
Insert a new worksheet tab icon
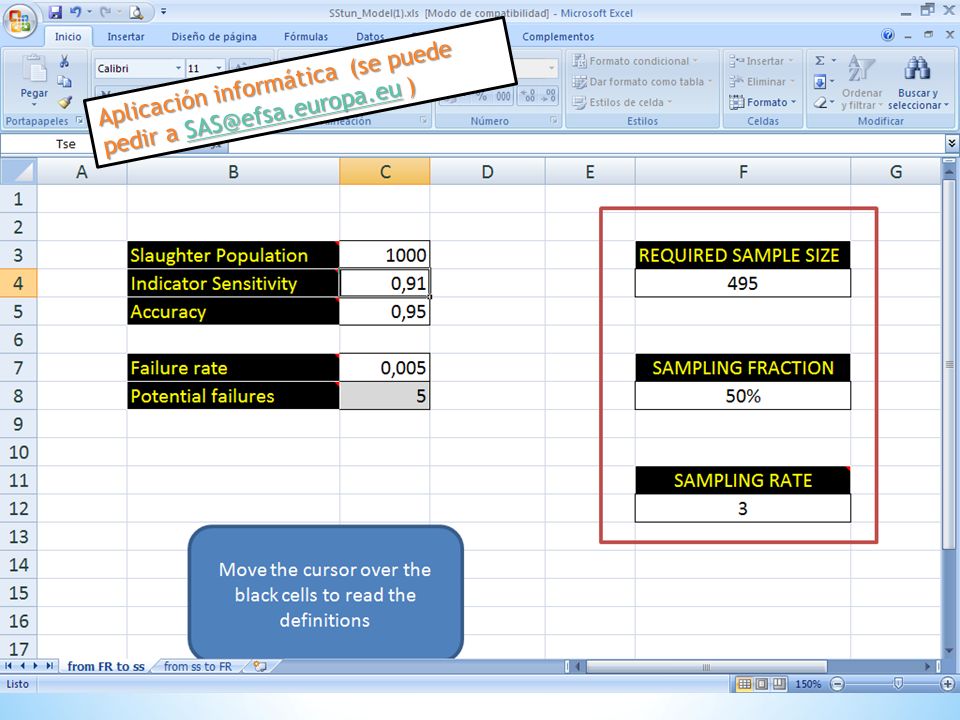pyautogui.click(x=260, y=666)
